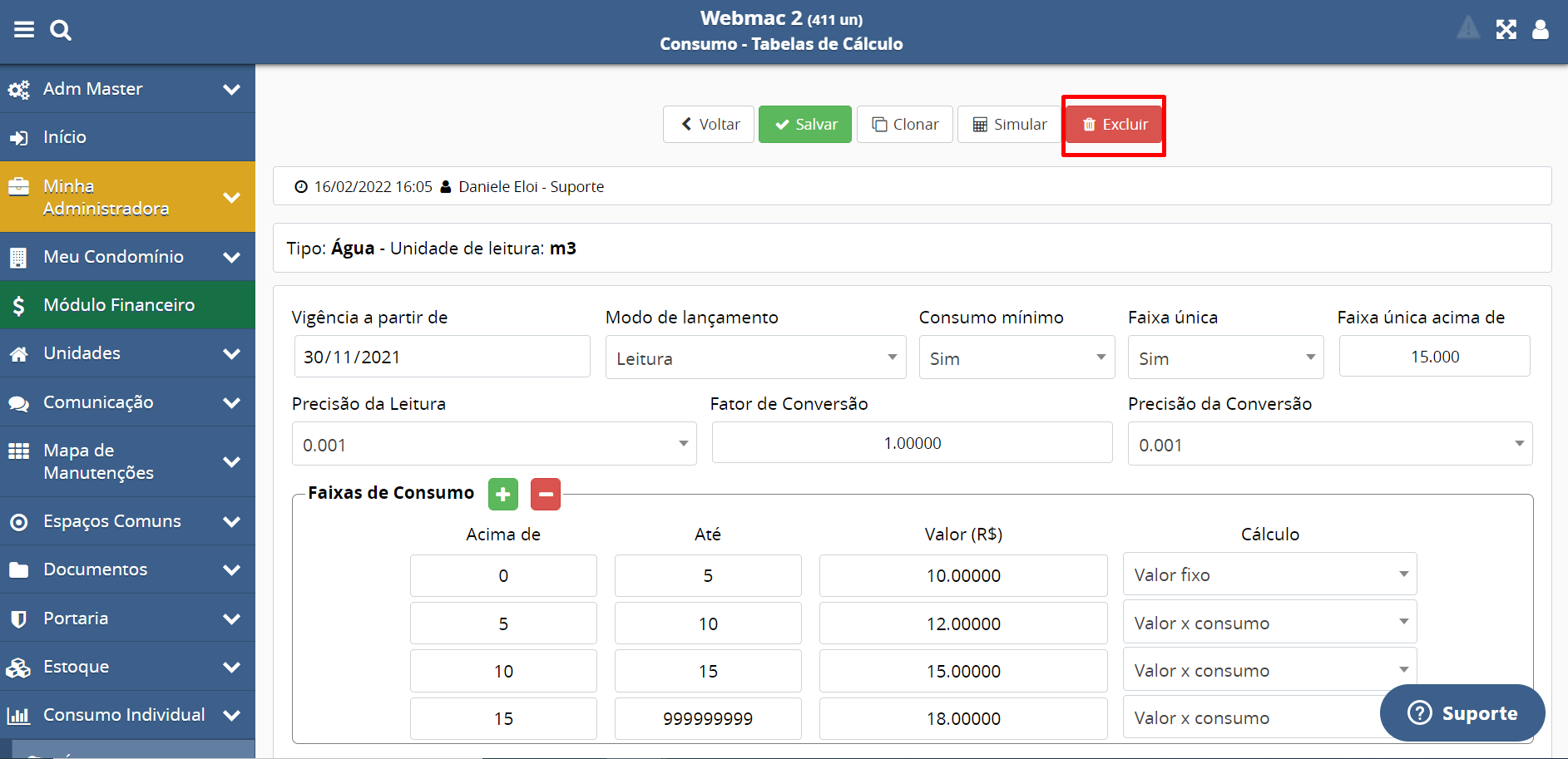
Task: Click the Valor field showing 10.00000
Action: (963, 575)
